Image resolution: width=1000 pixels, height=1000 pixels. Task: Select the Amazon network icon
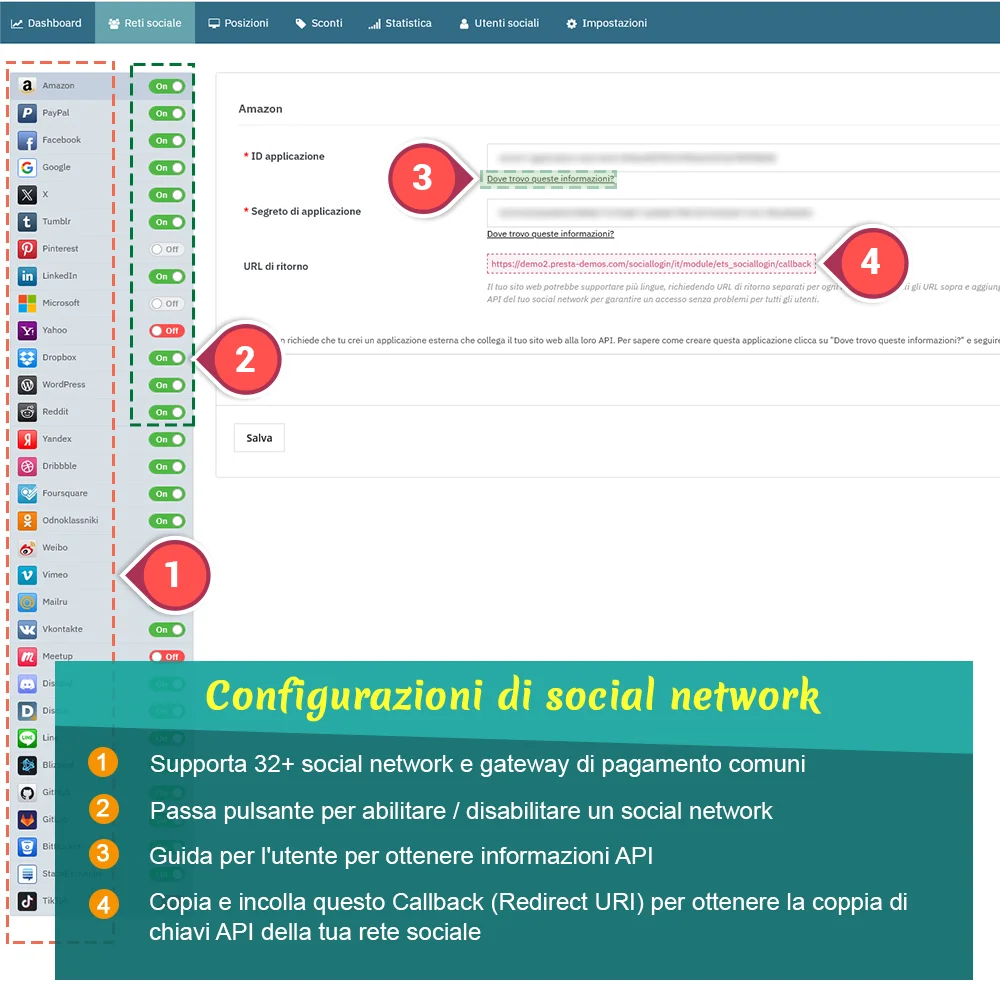click(x=27, y=86)
